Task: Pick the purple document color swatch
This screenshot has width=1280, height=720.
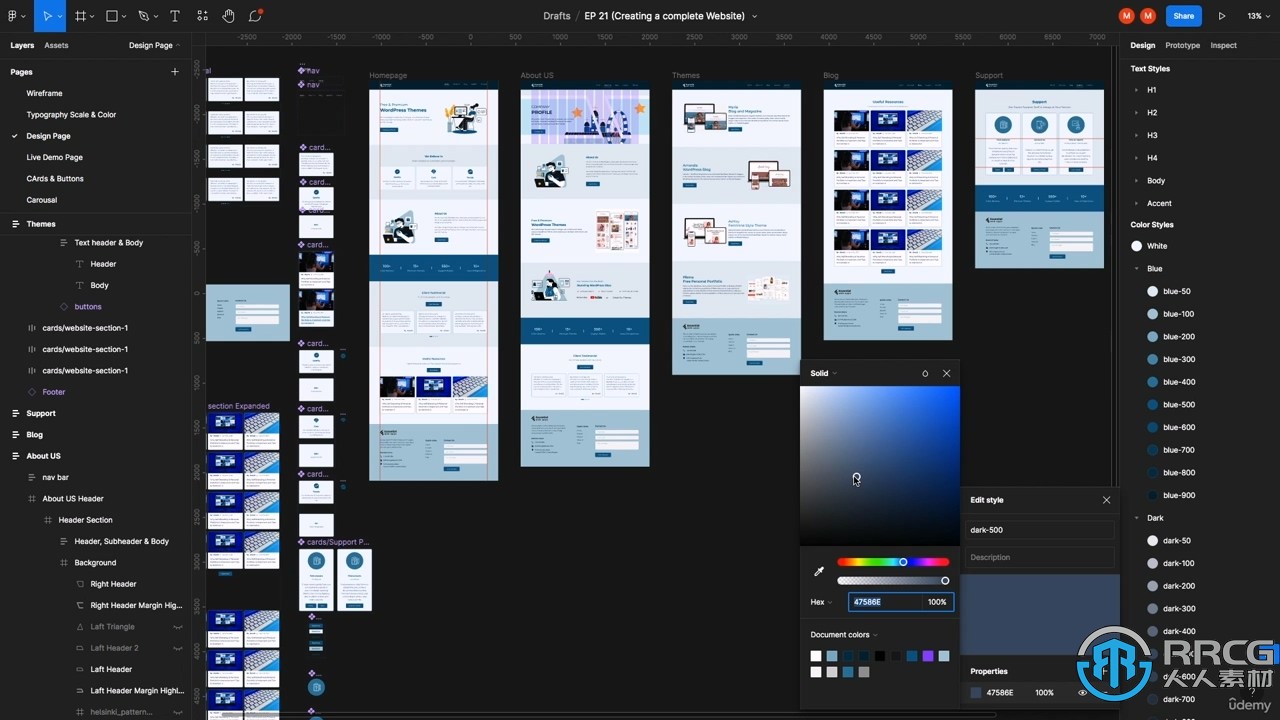Action: coord(928,656)
